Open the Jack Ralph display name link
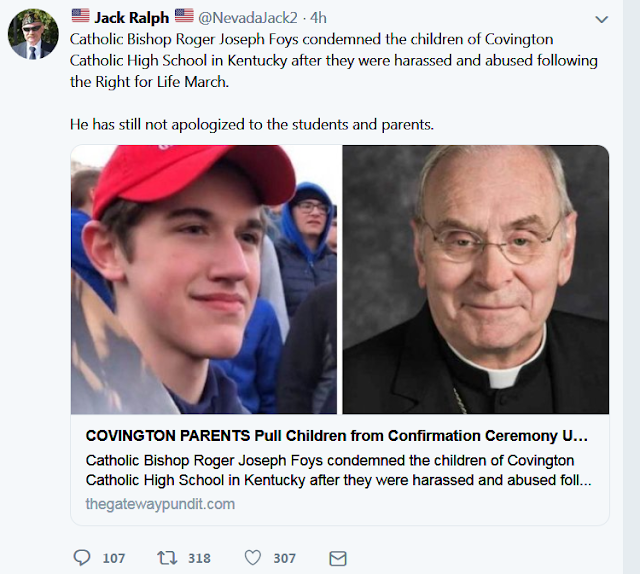Image resolution: width=640 pixels, height=574 pixels. click(132, 17)
